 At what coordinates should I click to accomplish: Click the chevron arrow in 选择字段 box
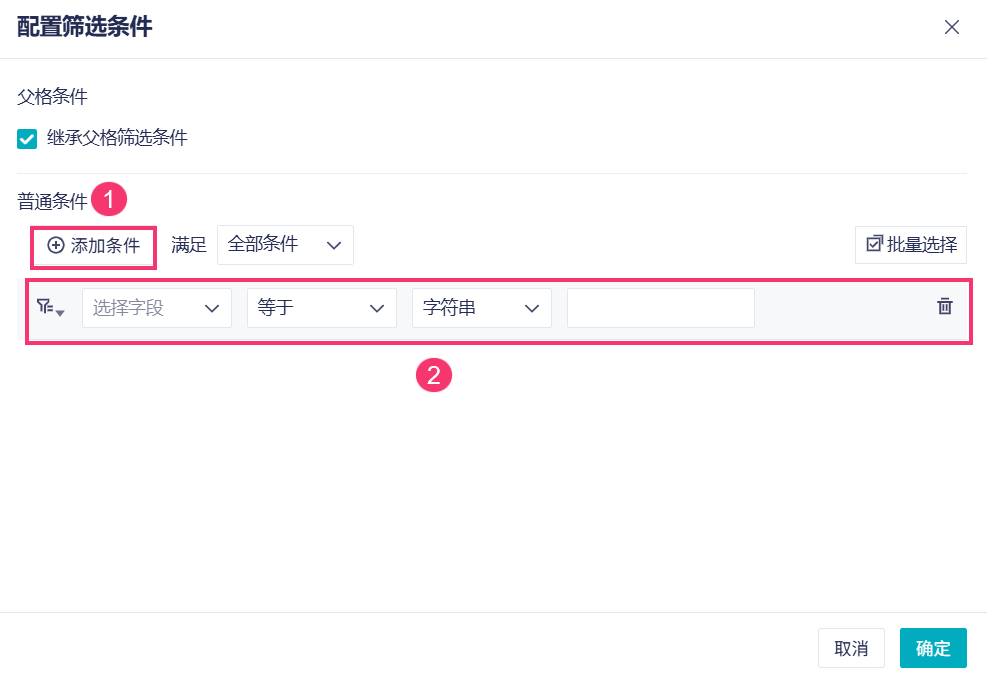[212, 308]
